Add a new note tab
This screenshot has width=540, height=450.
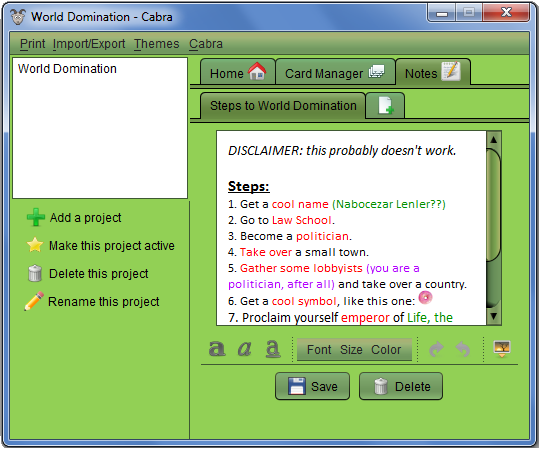pyautogui.click(x=385, y=105)
